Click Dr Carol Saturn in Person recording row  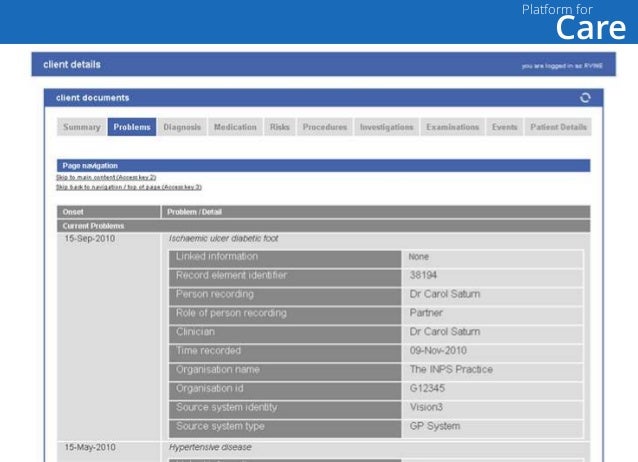point(445,294)
